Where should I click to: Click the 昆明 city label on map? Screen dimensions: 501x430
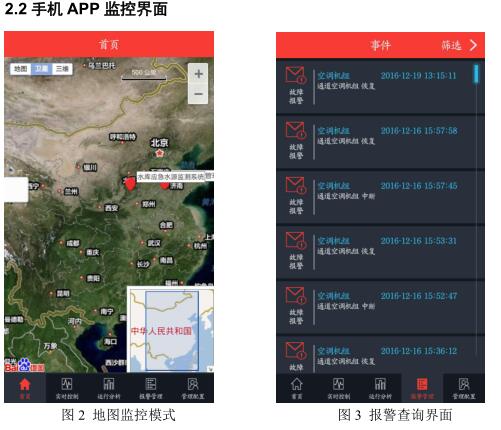(63, 293)
